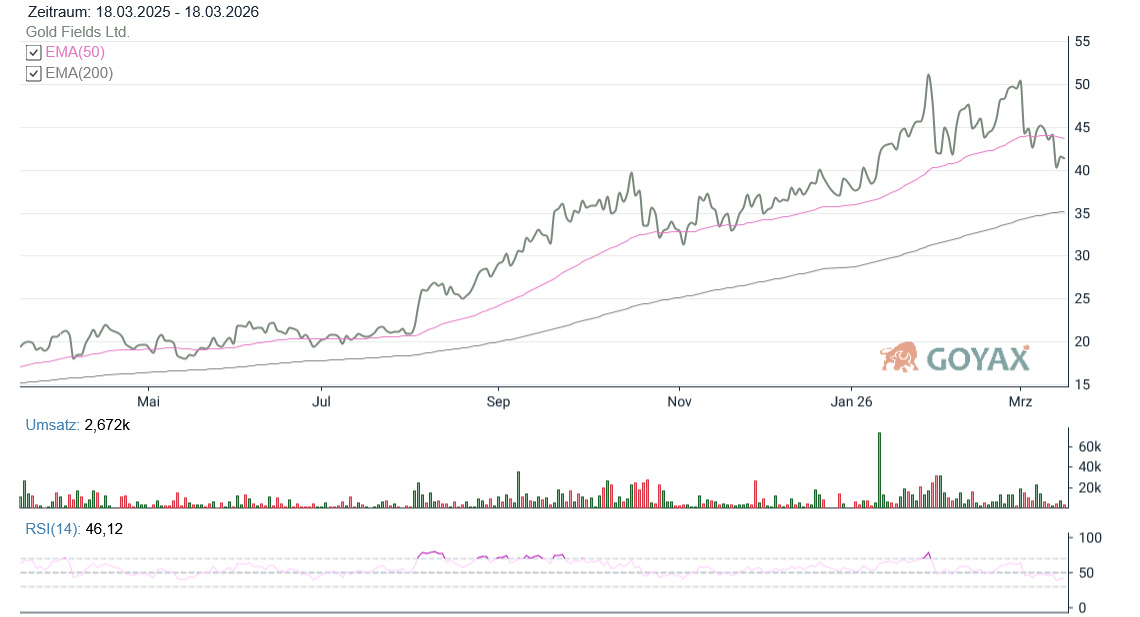Select the Gold Fields Ltd. title
The height and width of the screenshot is (617, 1140).
click(x=78, y=32)
